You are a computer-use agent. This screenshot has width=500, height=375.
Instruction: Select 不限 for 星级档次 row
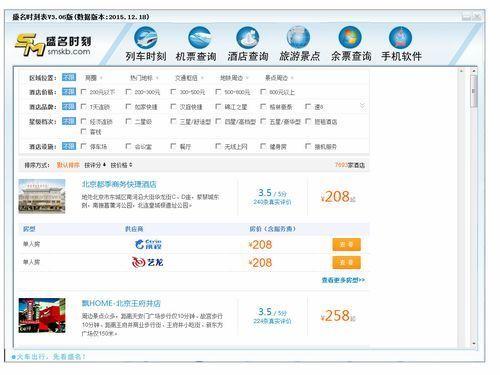pos(69,121)
